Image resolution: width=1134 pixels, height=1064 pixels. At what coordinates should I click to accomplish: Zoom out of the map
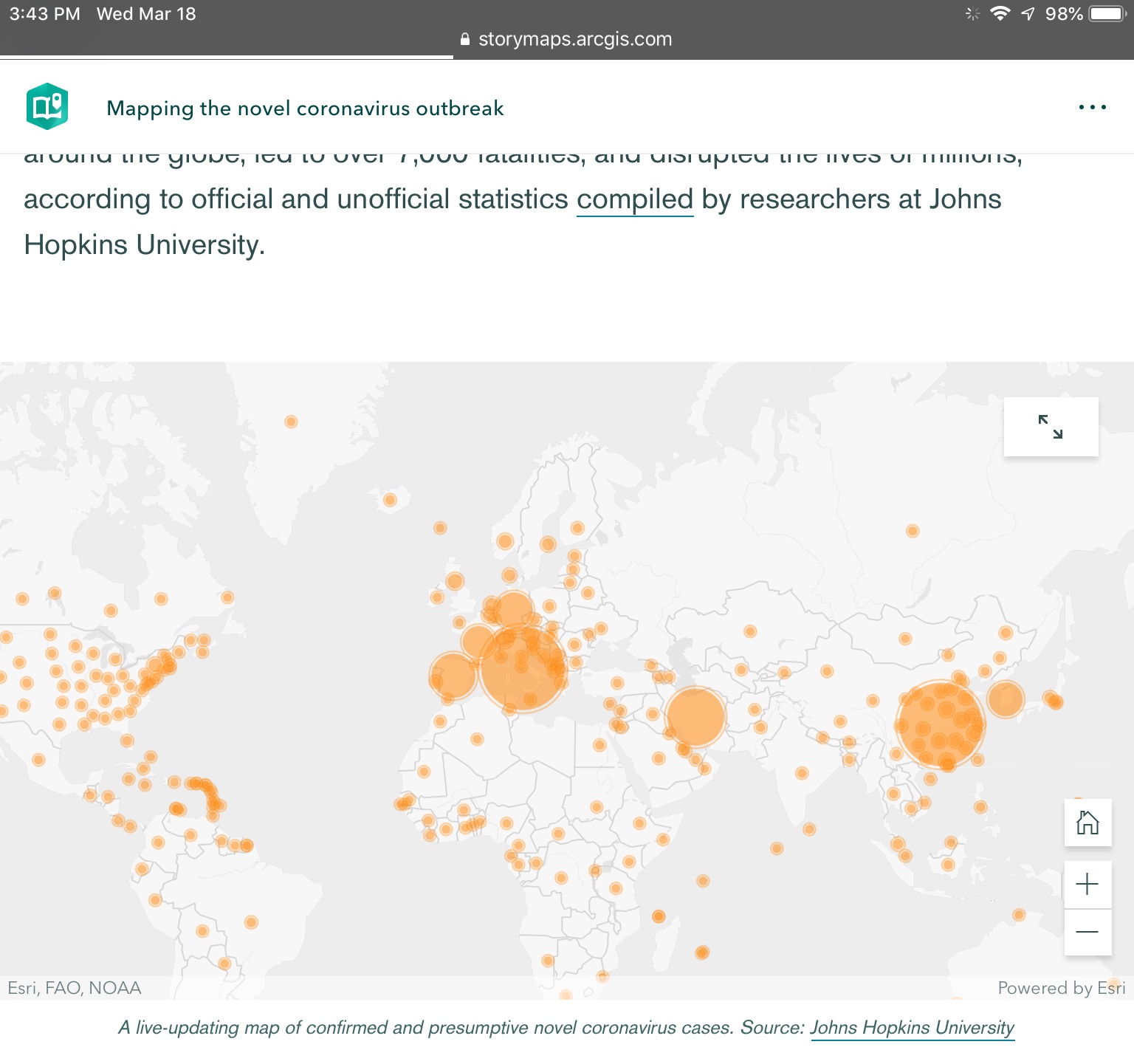pos(1087,932)
